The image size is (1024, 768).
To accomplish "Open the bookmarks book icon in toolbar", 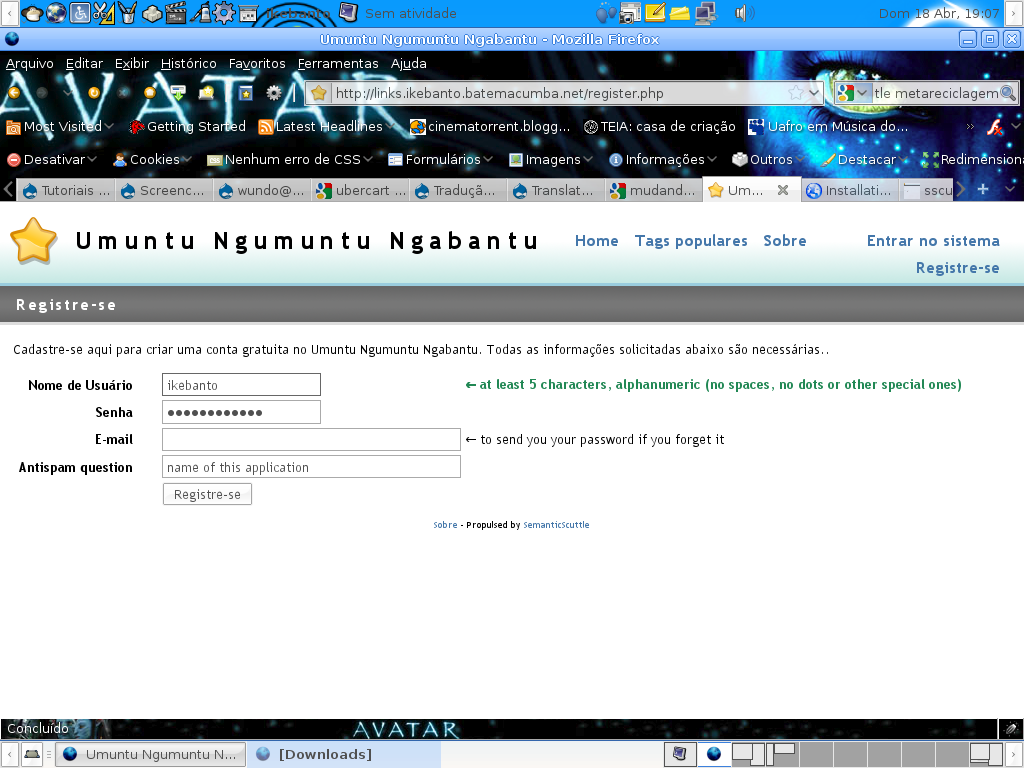I will pyautogui.click(x=246, y=93).
